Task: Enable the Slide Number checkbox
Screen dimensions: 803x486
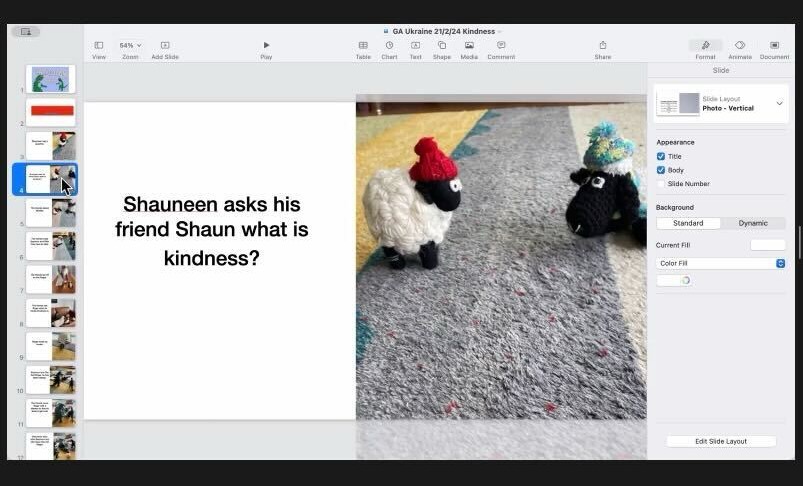Action: coord(661,184)
